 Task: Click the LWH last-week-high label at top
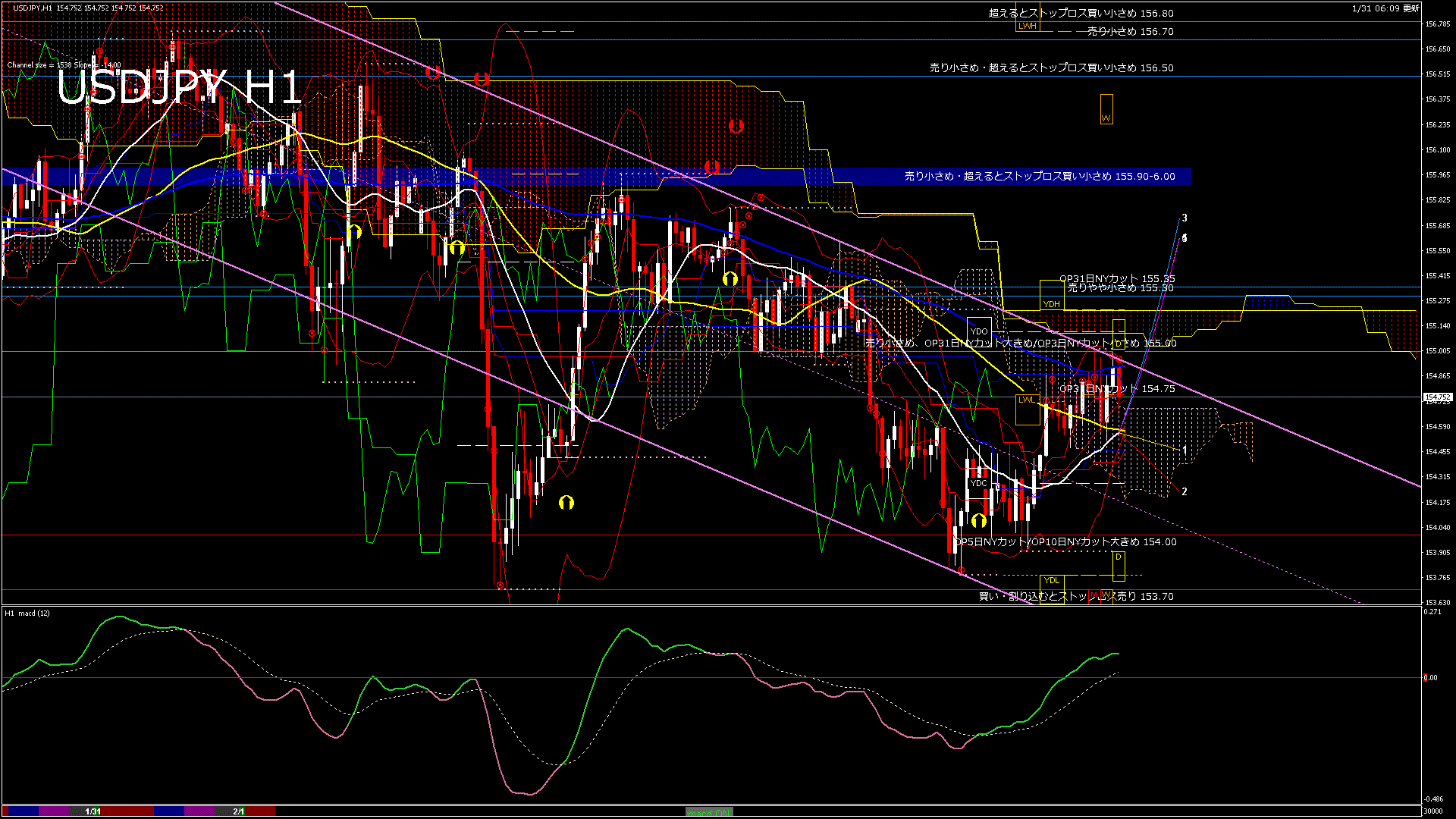coord(1027,26)
